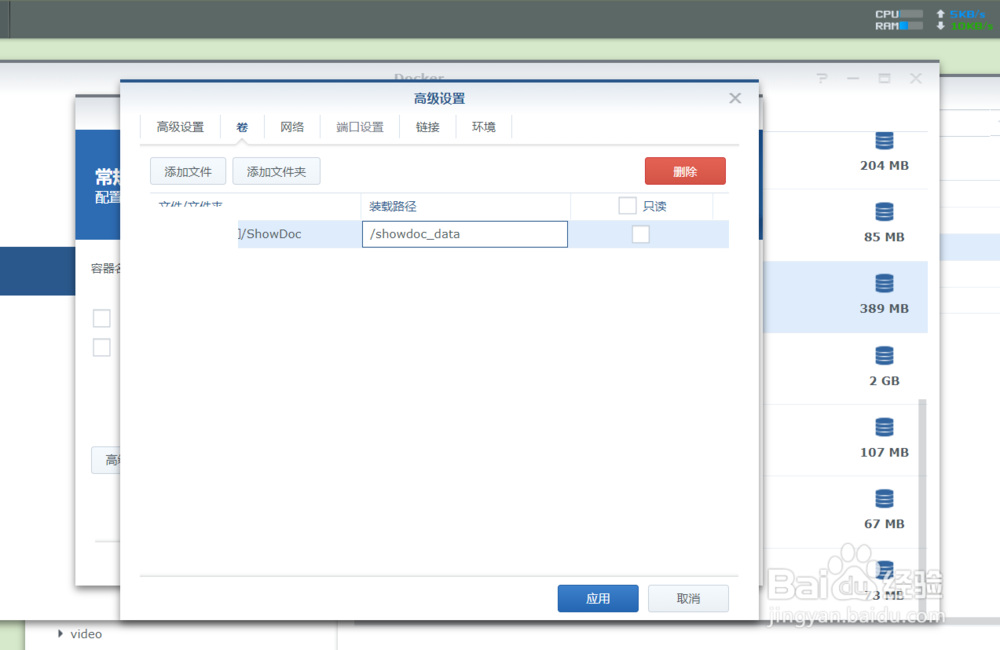1000x650 pixels.
Task: Enable read-only for the ShowDoc row
Action: (640, 234)
